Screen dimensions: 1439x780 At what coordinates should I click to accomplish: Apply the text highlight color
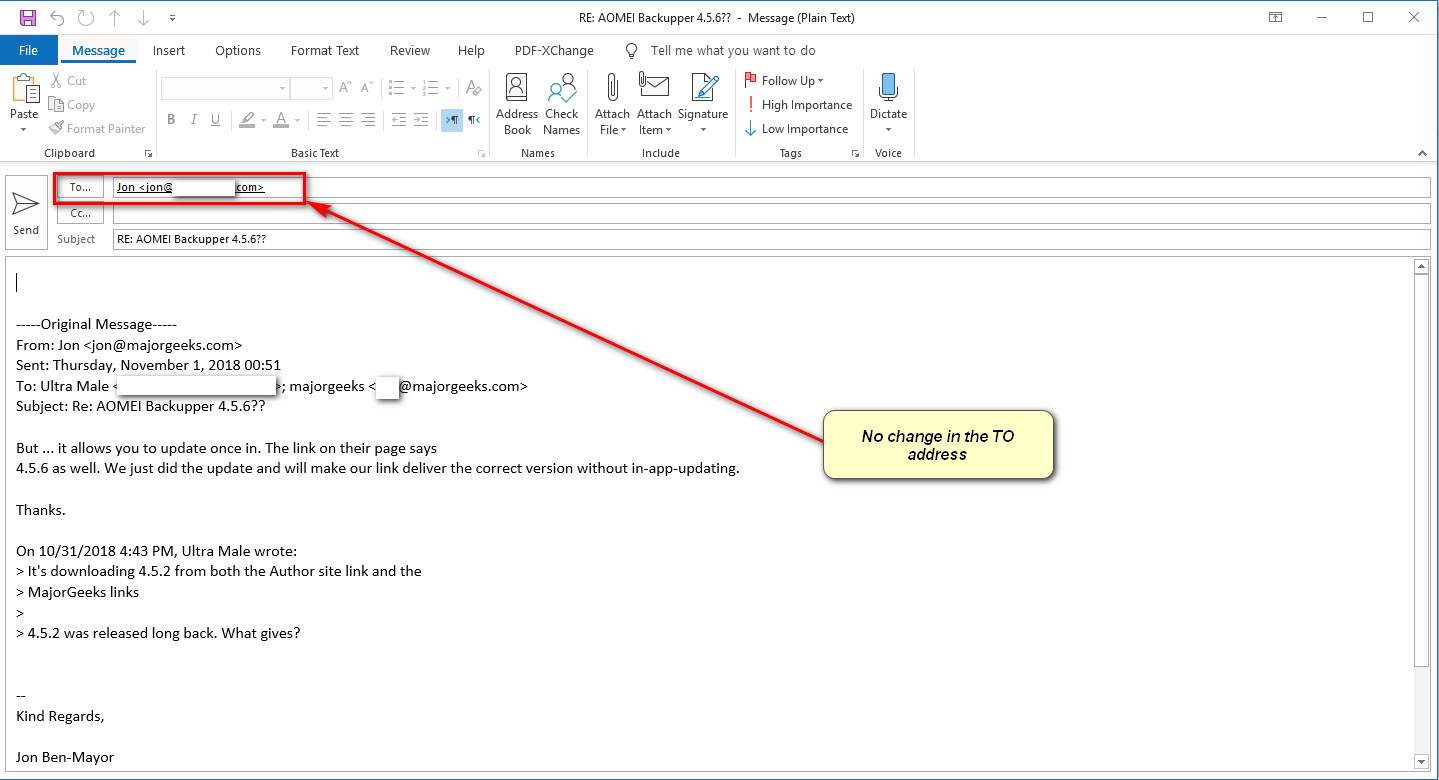coord(247,120)
